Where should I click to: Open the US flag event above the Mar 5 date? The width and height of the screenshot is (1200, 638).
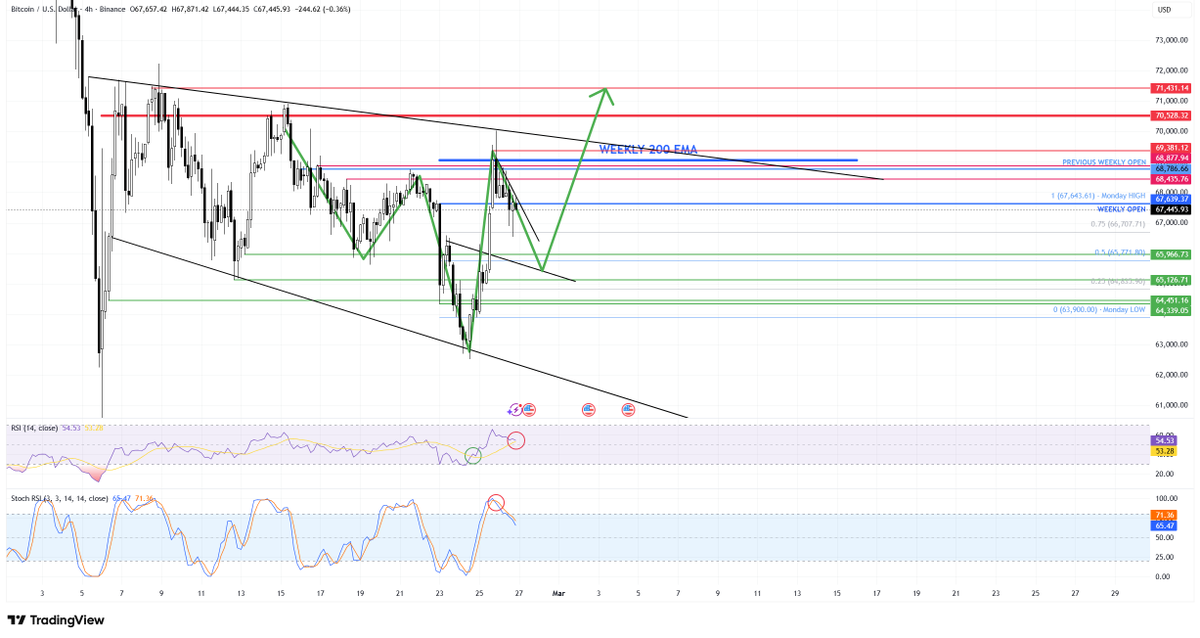point(629,409)
